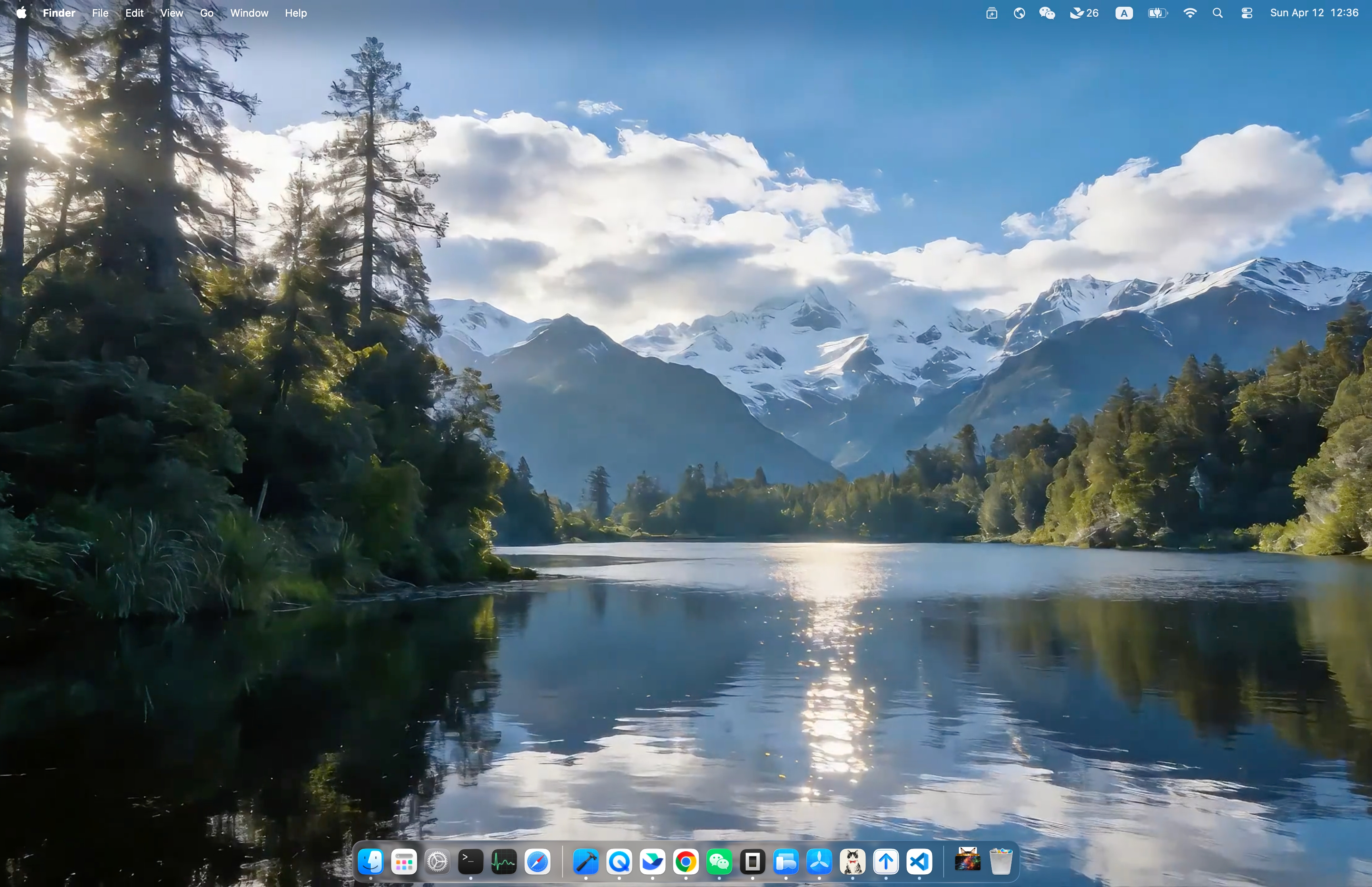Expand the battery status menu
Screen dimensions: 1372x887
[1157, 13]
